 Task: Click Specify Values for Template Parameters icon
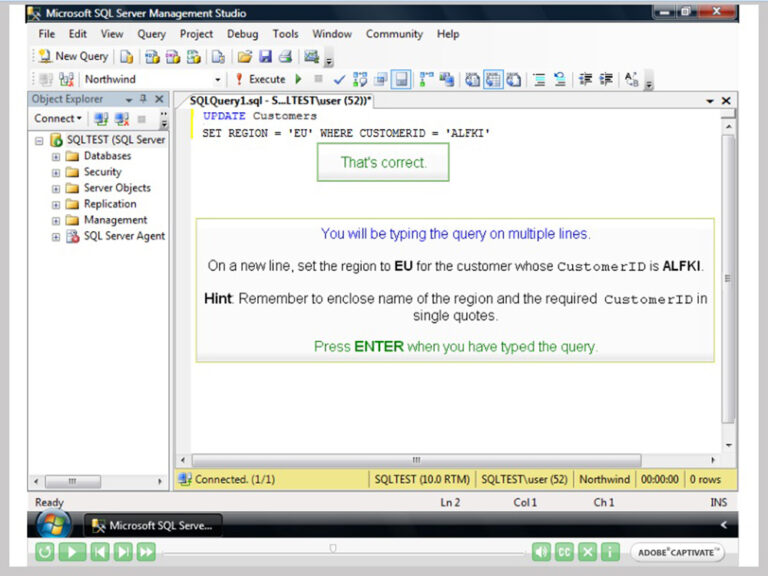click(632, 79)
